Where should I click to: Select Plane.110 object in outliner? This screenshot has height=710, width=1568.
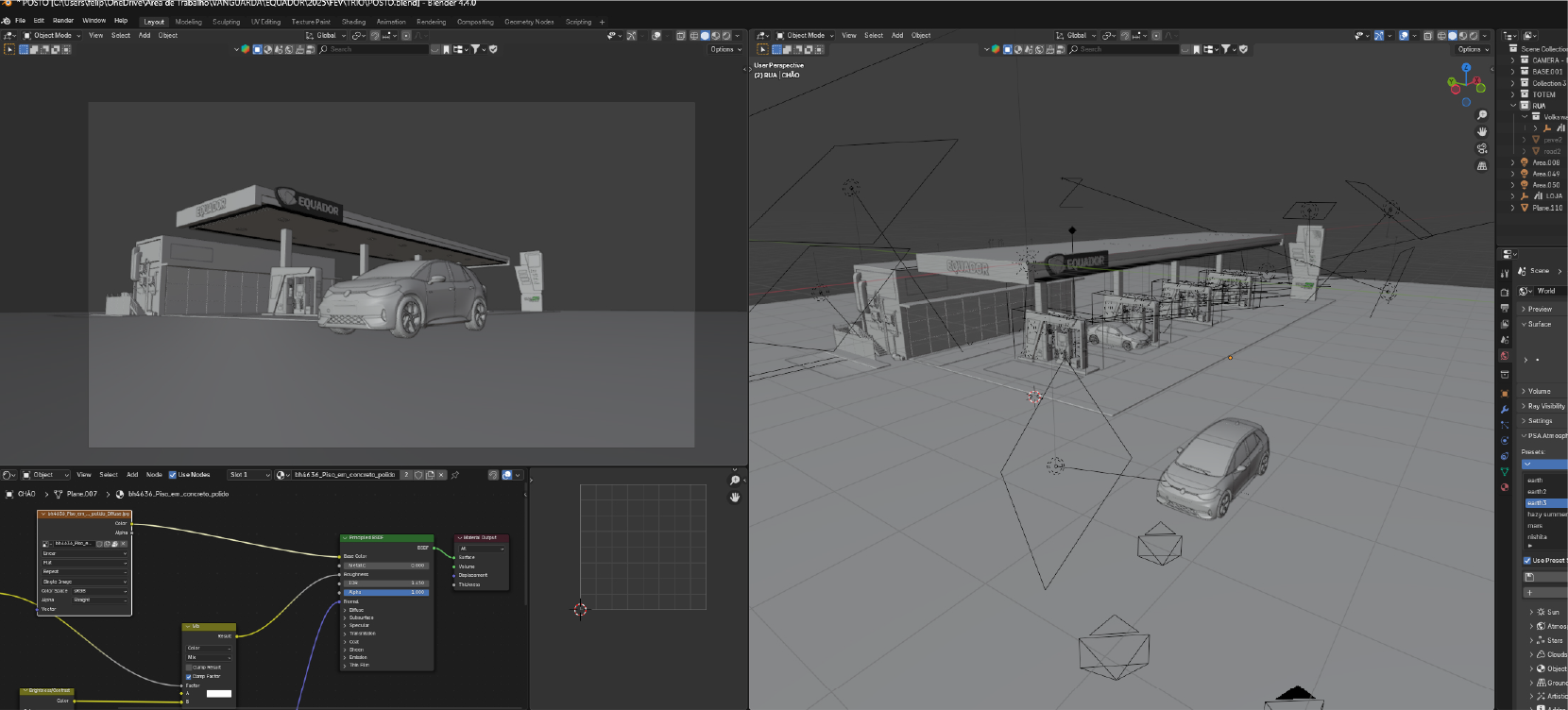(1545, 208)
